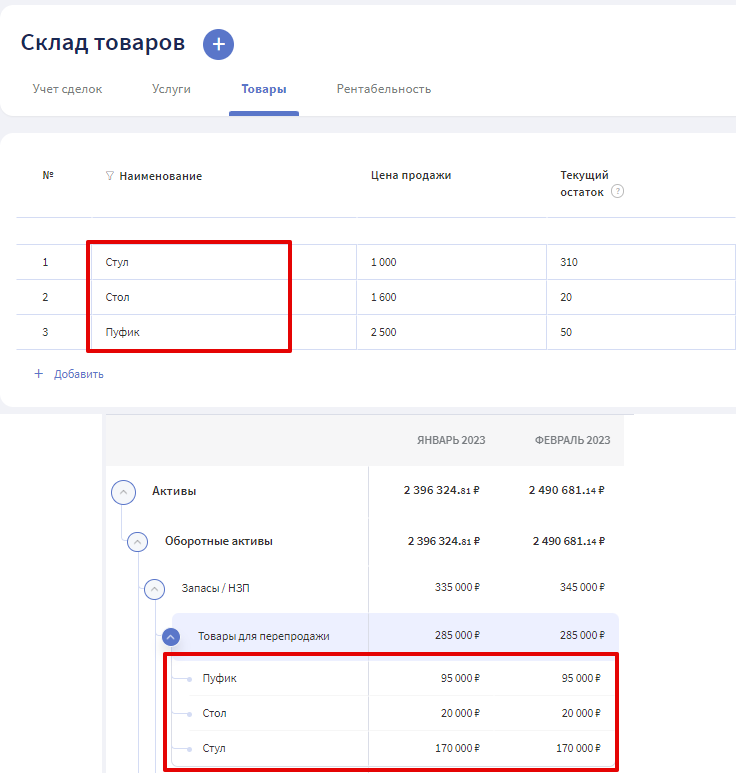Select the Запасы / НЗП row label
The image size is (736, 775).
[x=215, y=588]
